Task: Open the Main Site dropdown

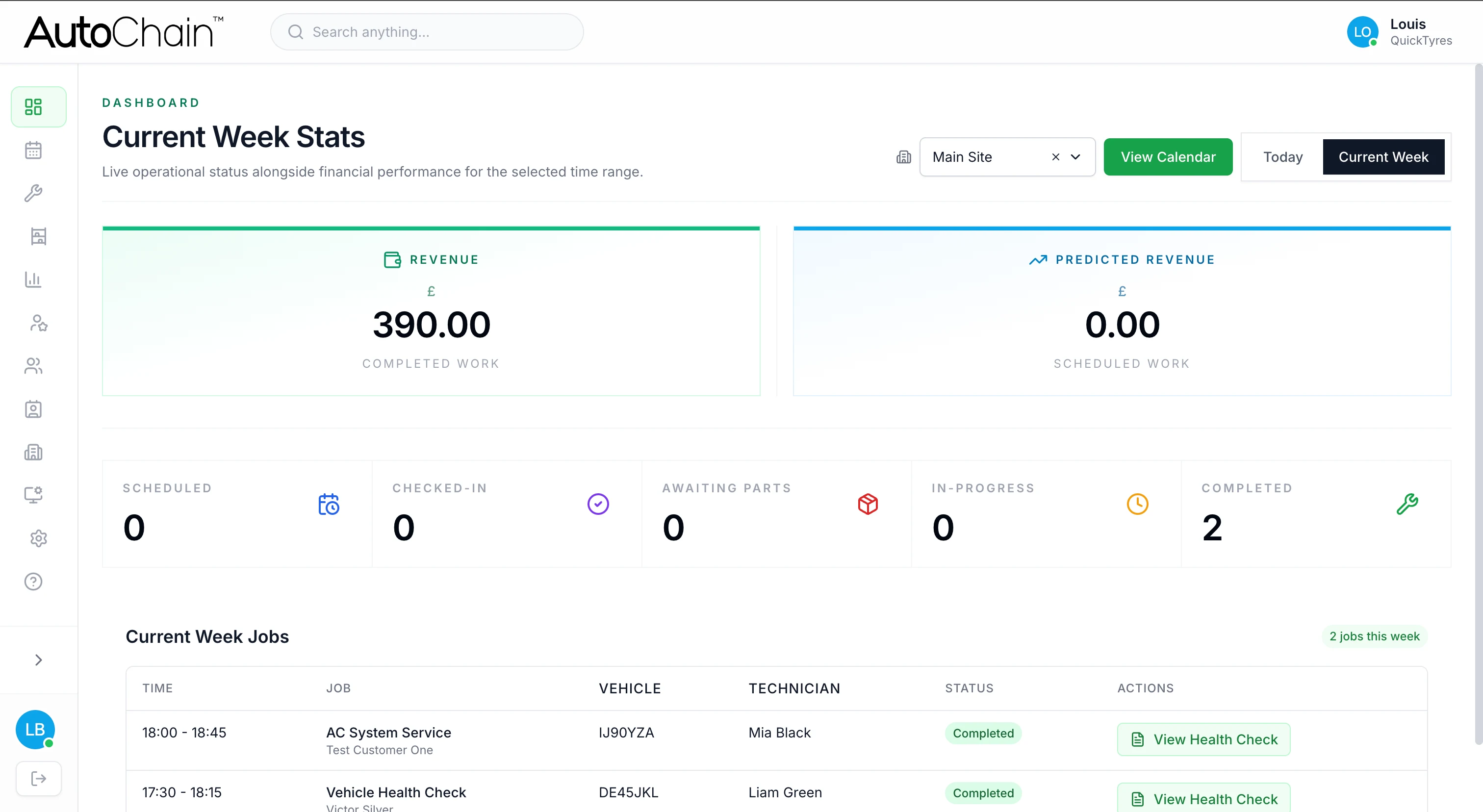Action: click(x=1075, y=156)
